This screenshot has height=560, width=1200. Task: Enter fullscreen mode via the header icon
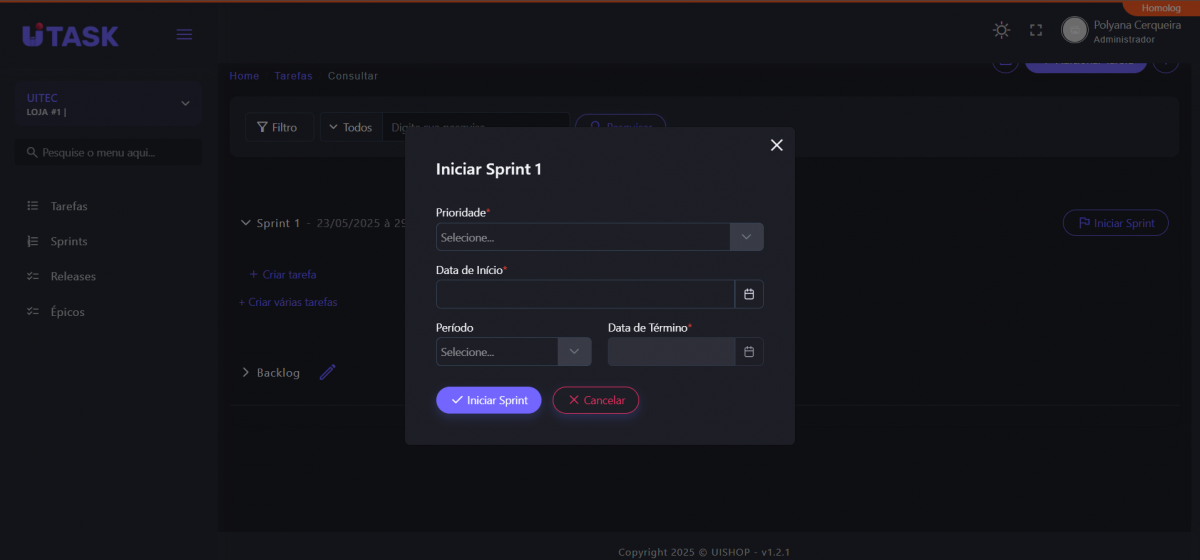[x=1036, y=31]
